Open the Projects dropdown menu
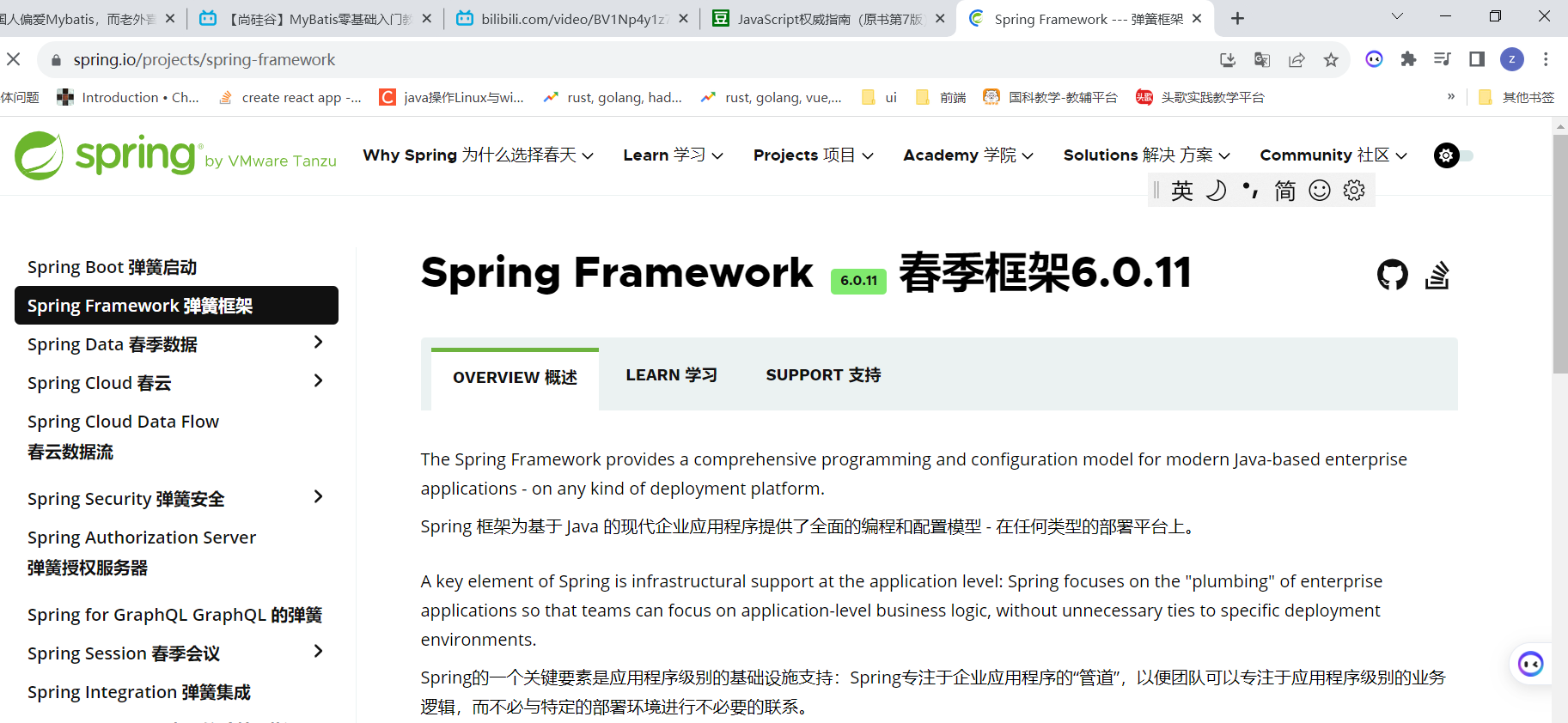 pyautogui.click(x=813, y=155)
